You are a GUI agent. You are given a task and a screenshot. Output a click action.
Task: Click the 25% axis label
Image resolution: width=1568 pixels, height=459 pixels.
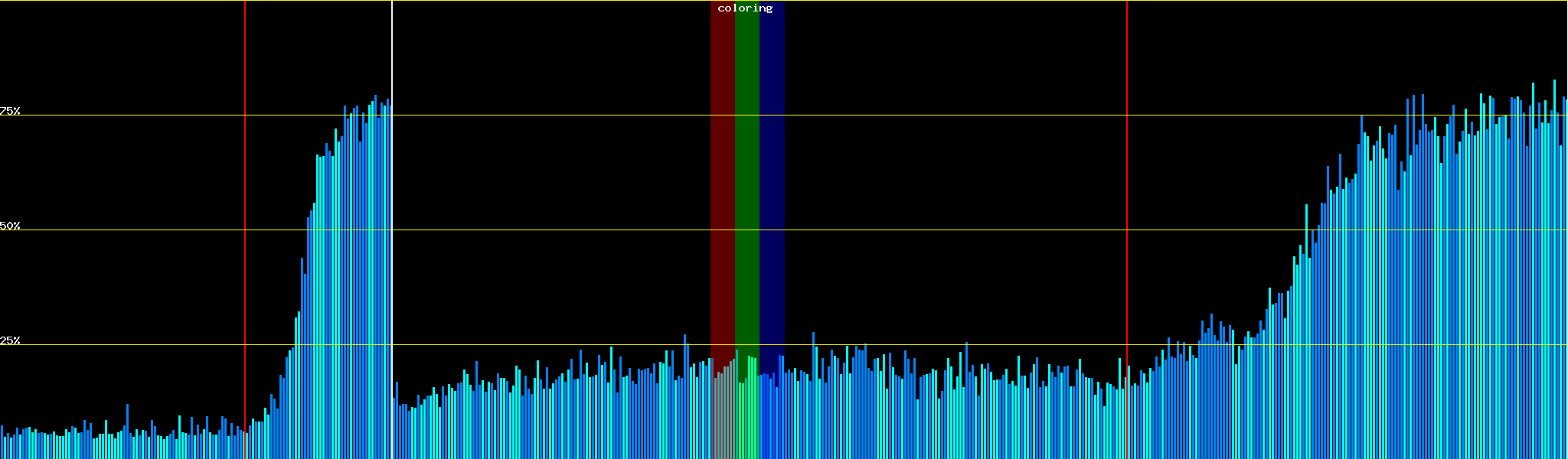tap(10, 340)
